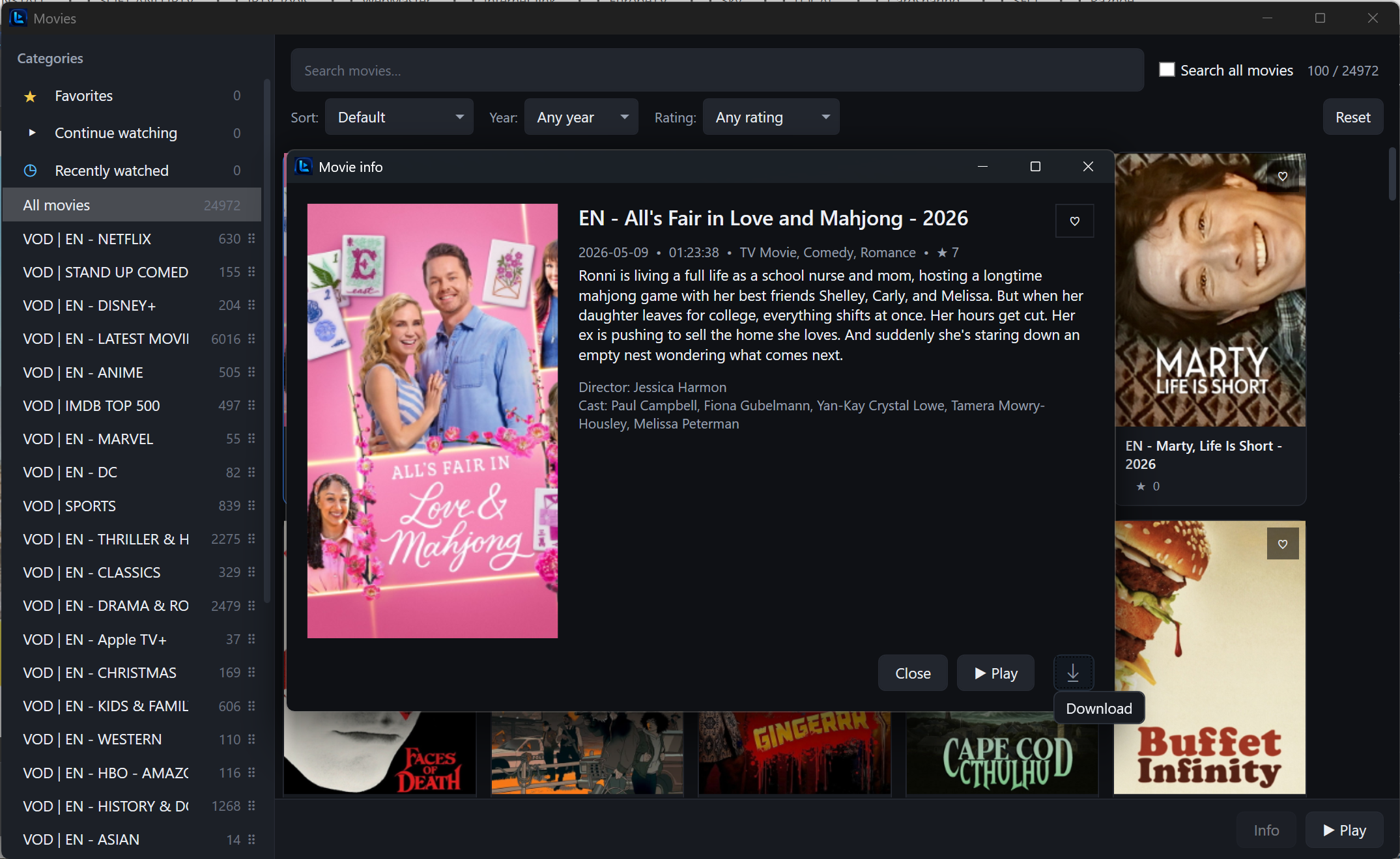Click drag handle beside VOD | EN - DISNEY+
This screenshot has width=1400, height=859.
251,305
